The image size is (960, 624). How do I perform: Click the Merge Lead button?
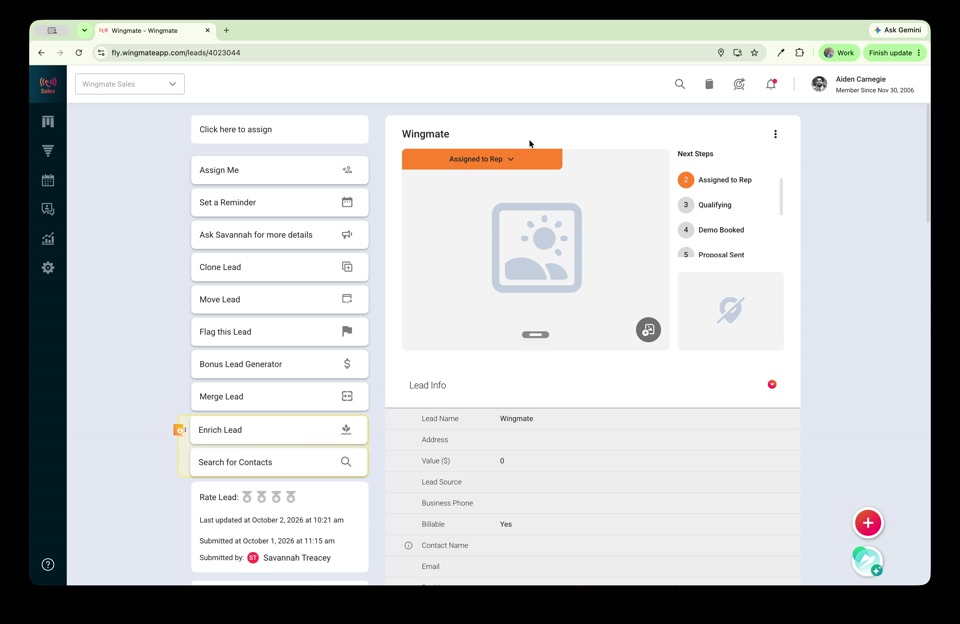280,396
